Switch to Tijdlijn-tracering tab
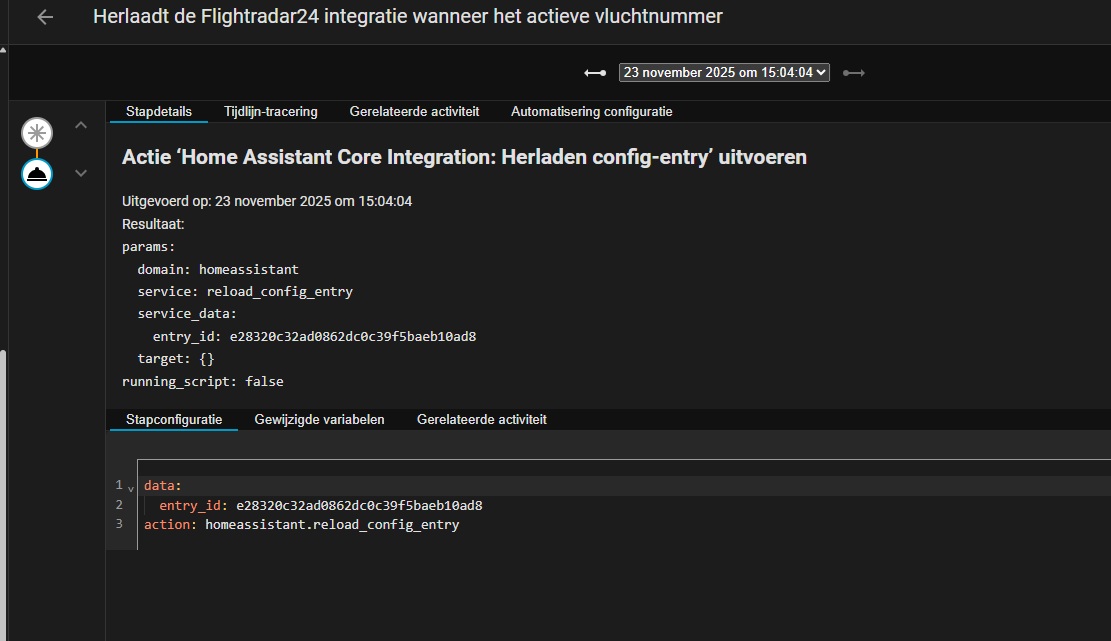Screen dimensions: 1111x641 coord(270,112)
